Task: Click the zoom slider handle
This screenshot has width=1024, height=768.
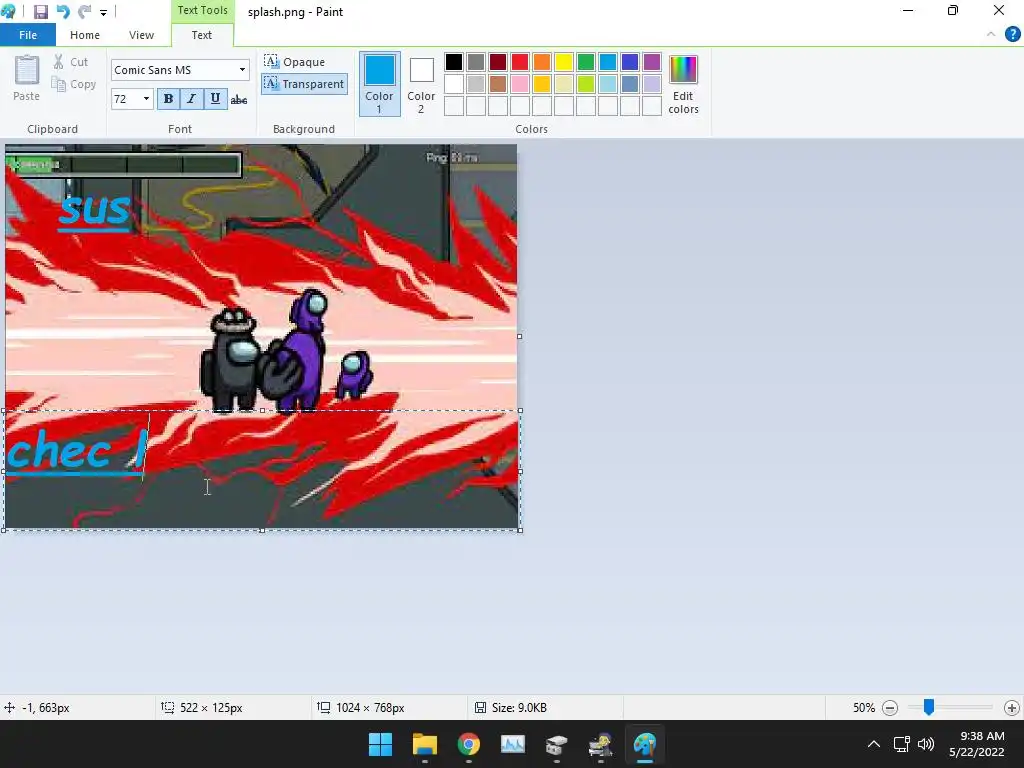Action: click(929, 707)
